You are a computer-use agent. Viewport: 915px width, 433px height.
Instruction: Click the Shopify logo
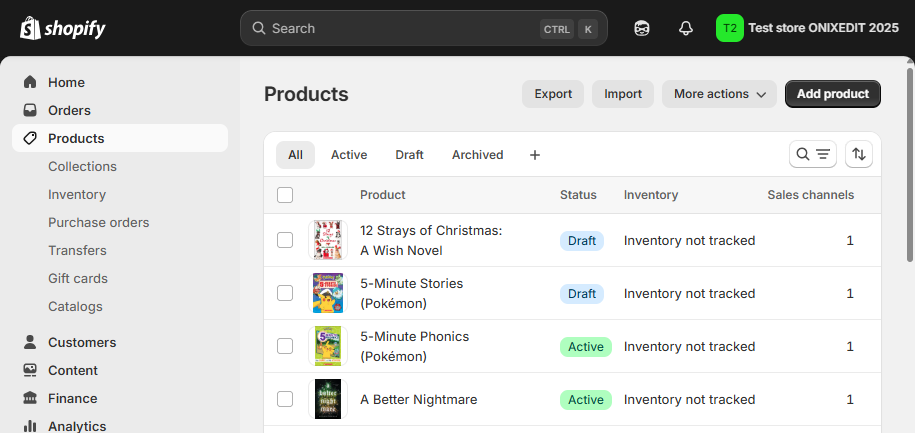tap(62, 28)
